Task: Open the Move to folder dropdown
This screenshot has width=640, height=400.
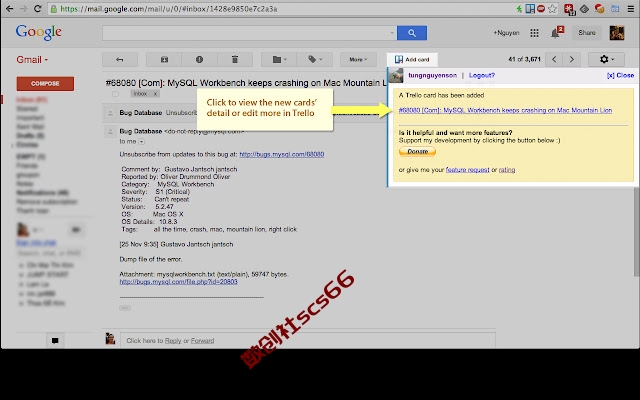Action: click(x=279, y=60)
